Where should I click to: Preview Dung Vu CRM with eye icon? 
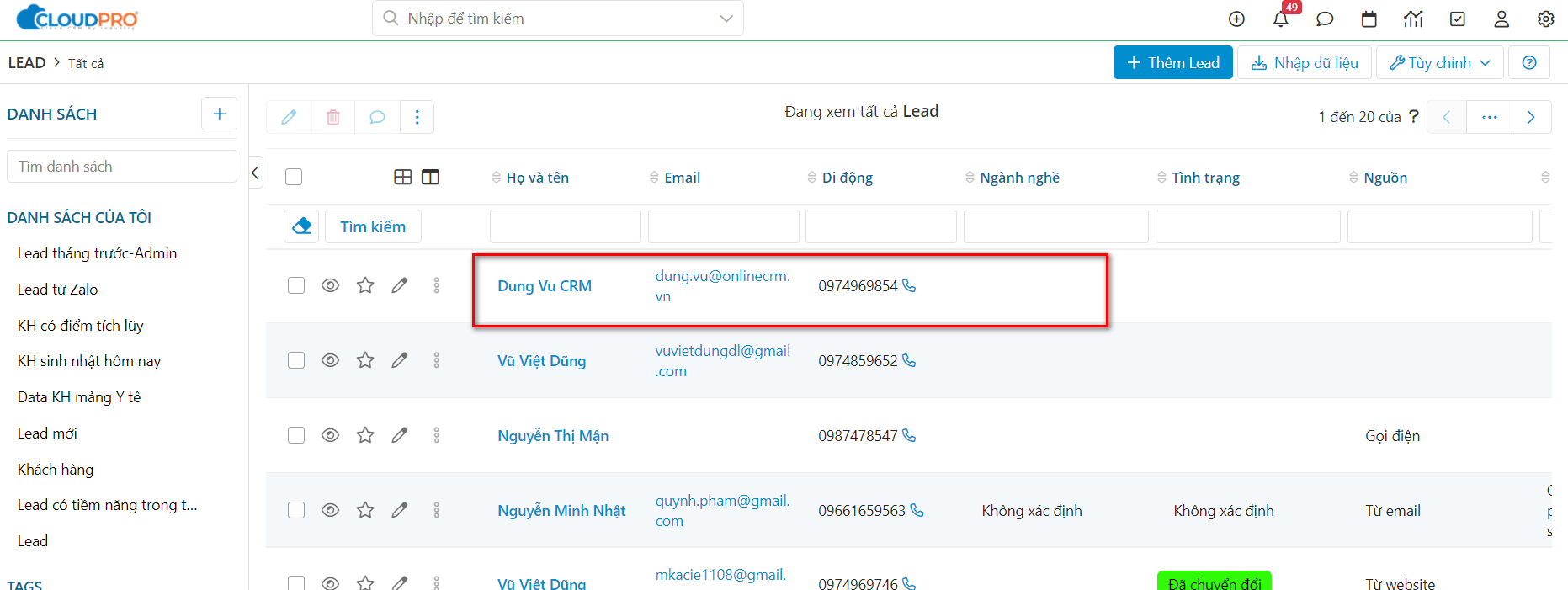(331, 285)
